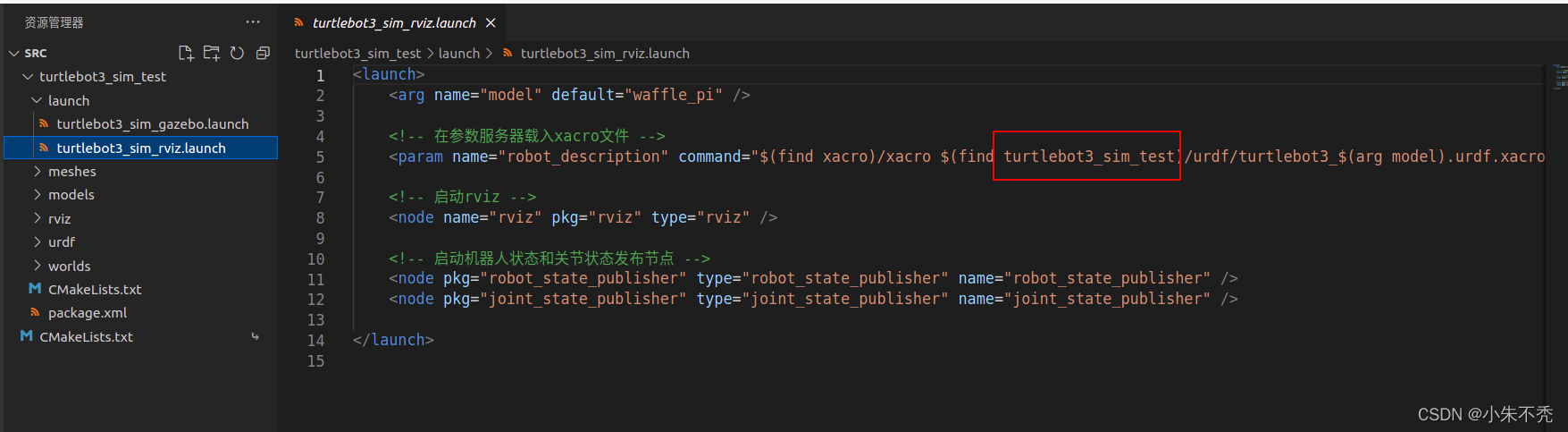Open CMakeLists.txt inside turtlebot3_sim_test
The width and height of the screenshot is (1568, 432).
[x=141, y=289]
